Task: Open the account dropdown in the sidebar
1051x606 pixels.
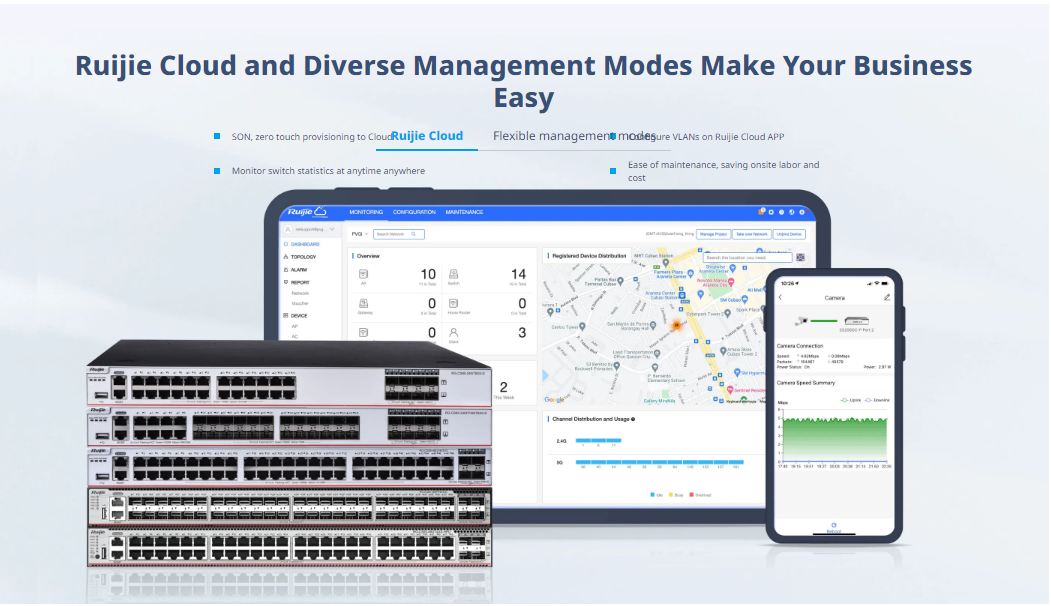Action: [310, 230]
